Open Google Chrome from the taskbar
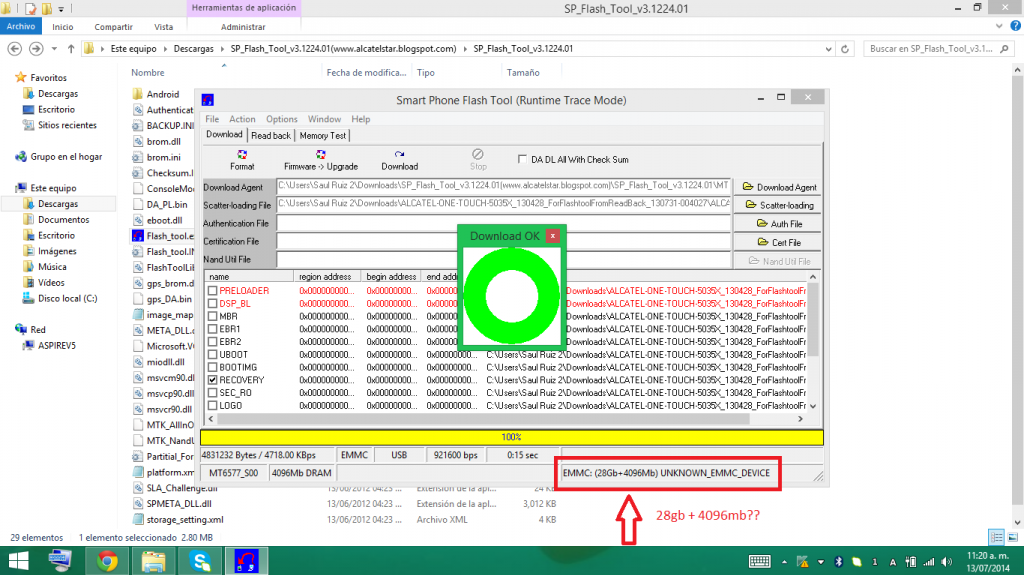Viewport: 1024px width, 575px height. click(107, 560)
